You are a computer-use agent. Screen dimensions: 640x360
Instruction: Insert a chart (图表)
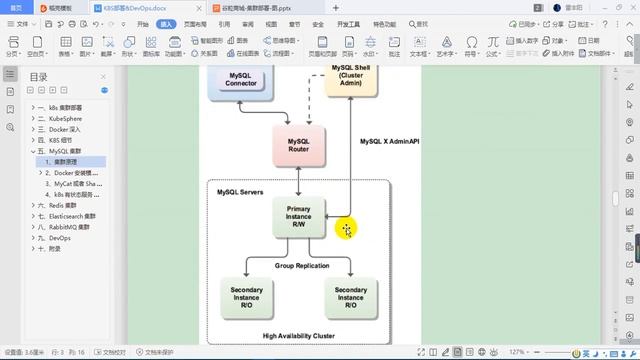point(238,40)
